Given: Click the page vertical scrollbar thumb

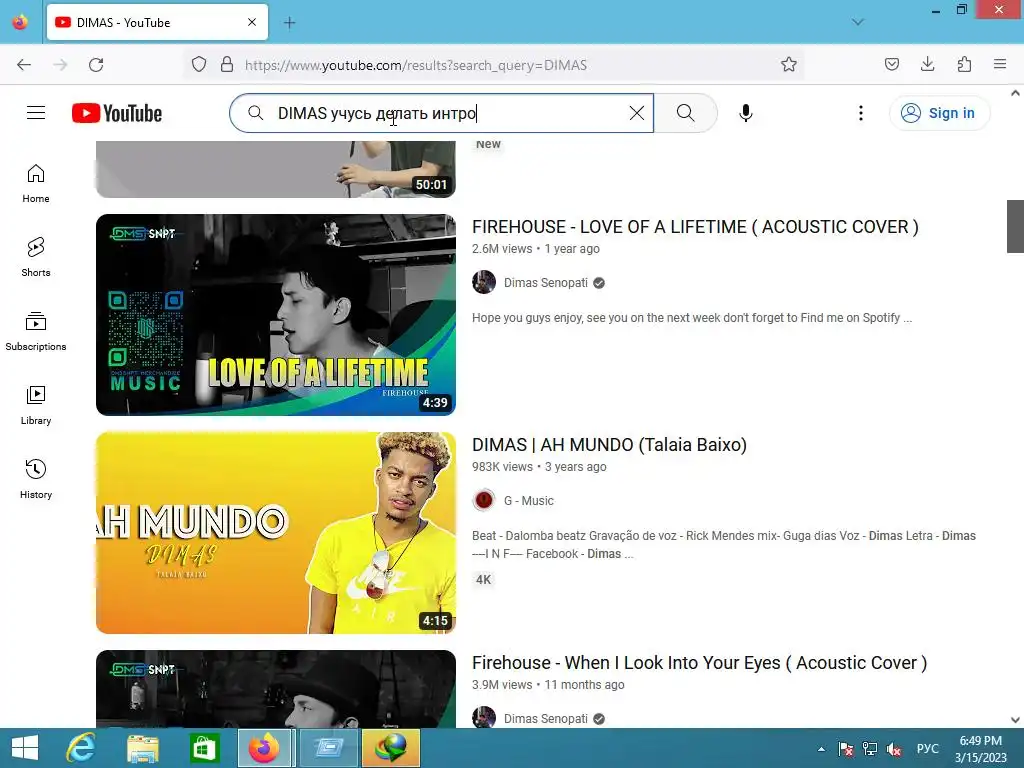Looking at the screenshot, I should [1015, 226].
